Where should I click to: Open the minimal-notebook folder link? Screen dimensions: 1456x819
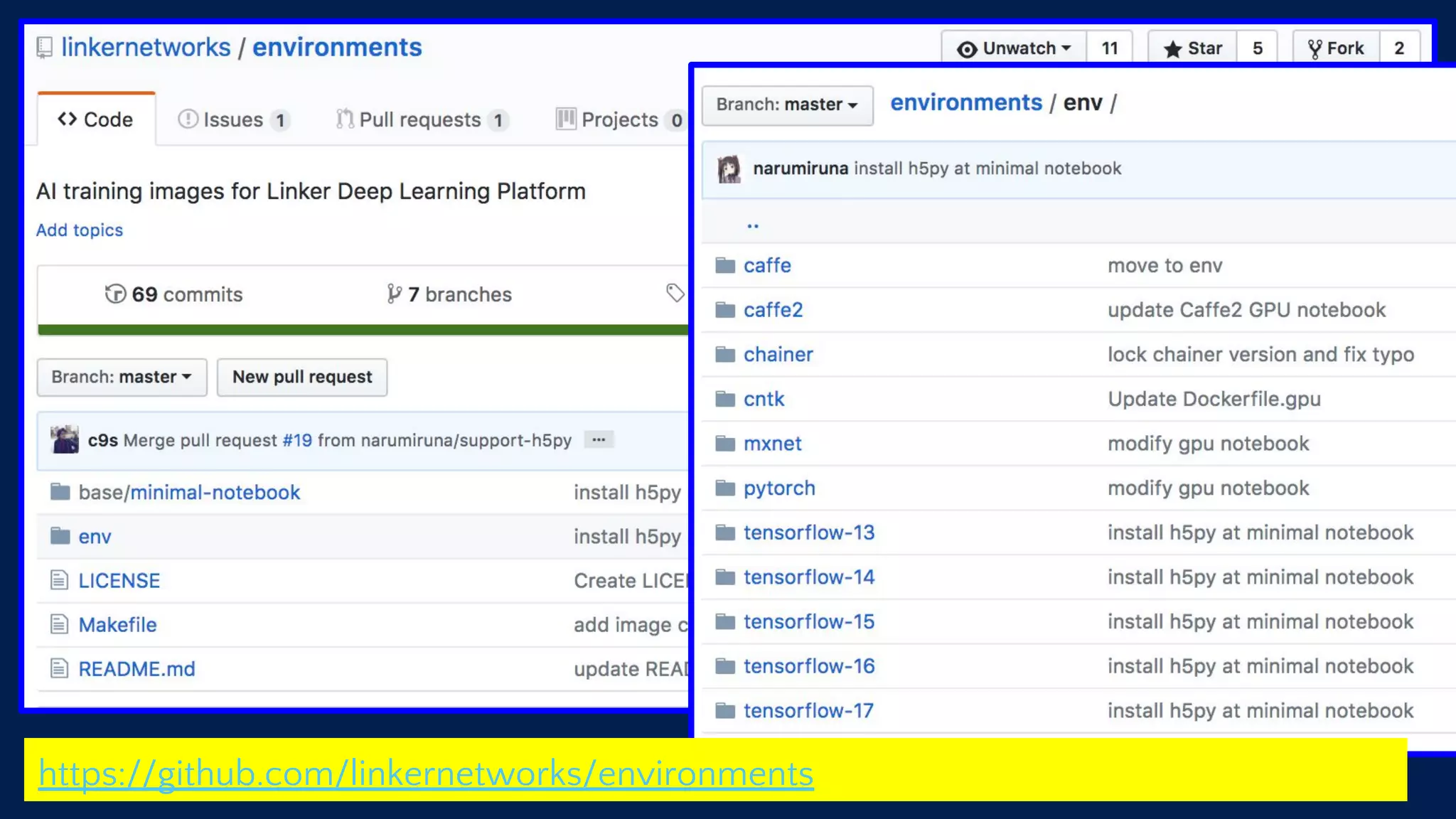coord(215,492)
